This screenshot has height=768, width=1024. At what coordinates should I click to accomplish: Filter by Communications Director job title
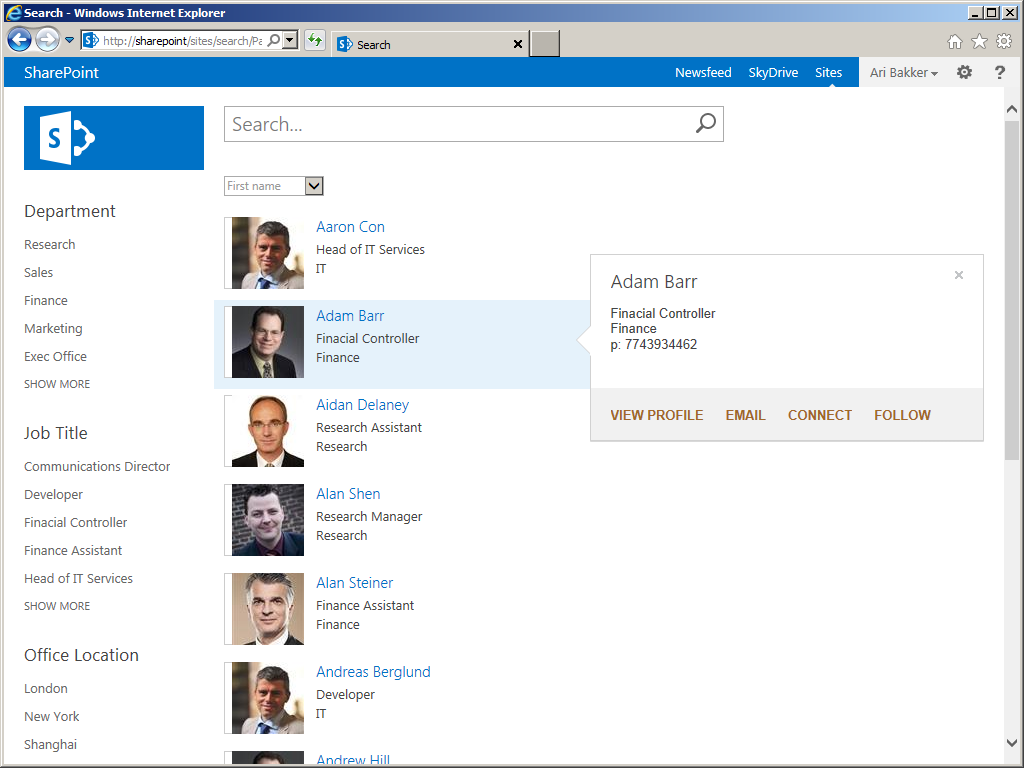click(x=97, y=466)
